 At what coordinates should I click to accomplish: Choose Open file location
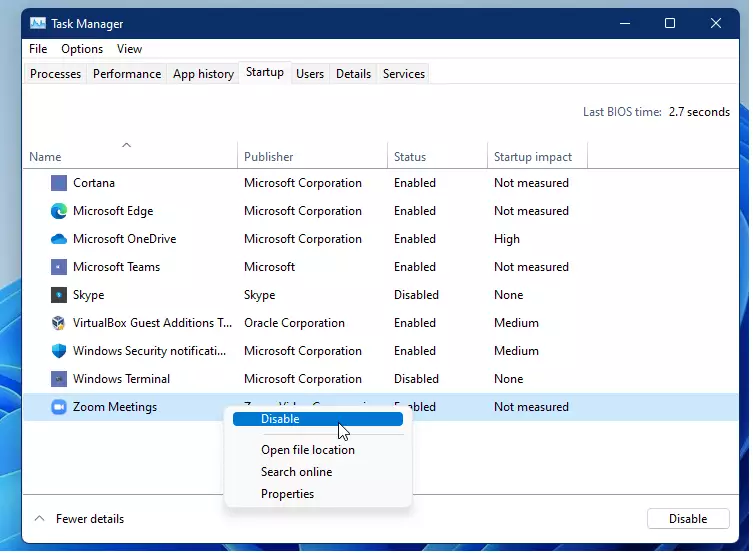pyautogui.click(x=308, y=450)
